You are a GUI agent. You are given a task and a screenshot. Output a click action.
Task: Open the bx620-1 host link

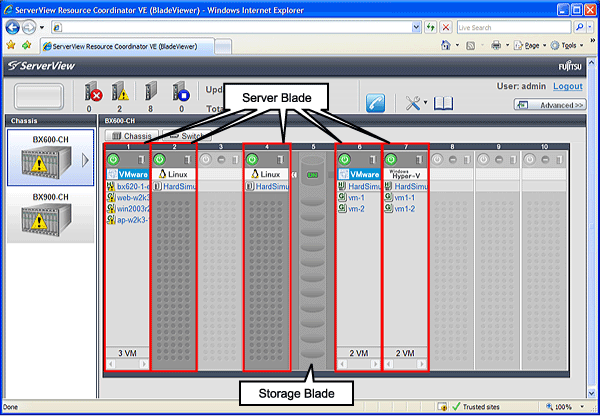133,186
